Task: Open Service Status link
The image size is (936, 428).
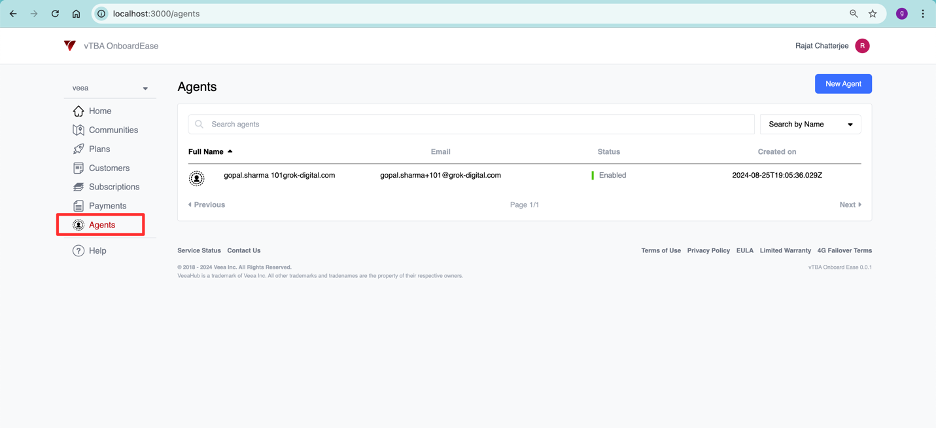Action: click(x=199, y=251)
